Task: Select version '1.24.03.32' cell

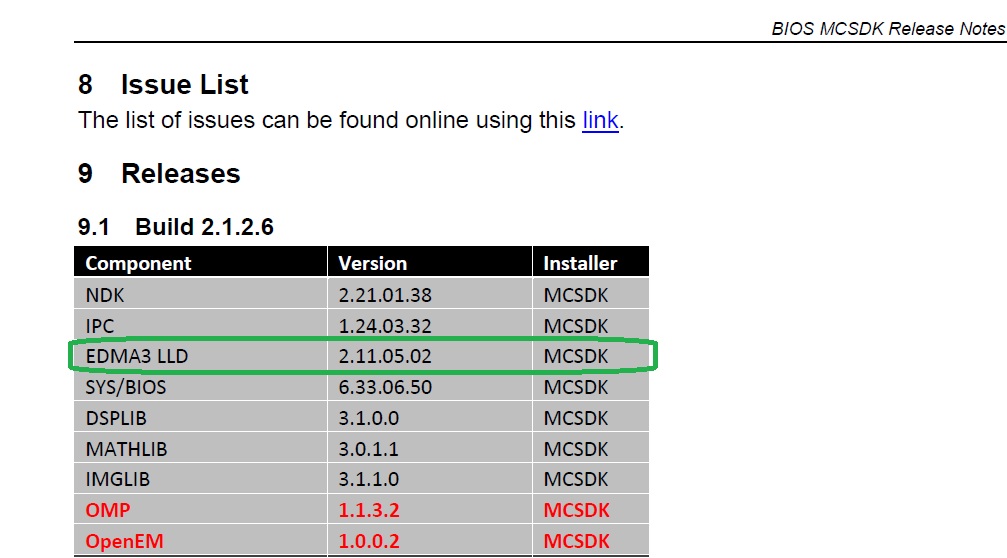Action: pos(430,326)
